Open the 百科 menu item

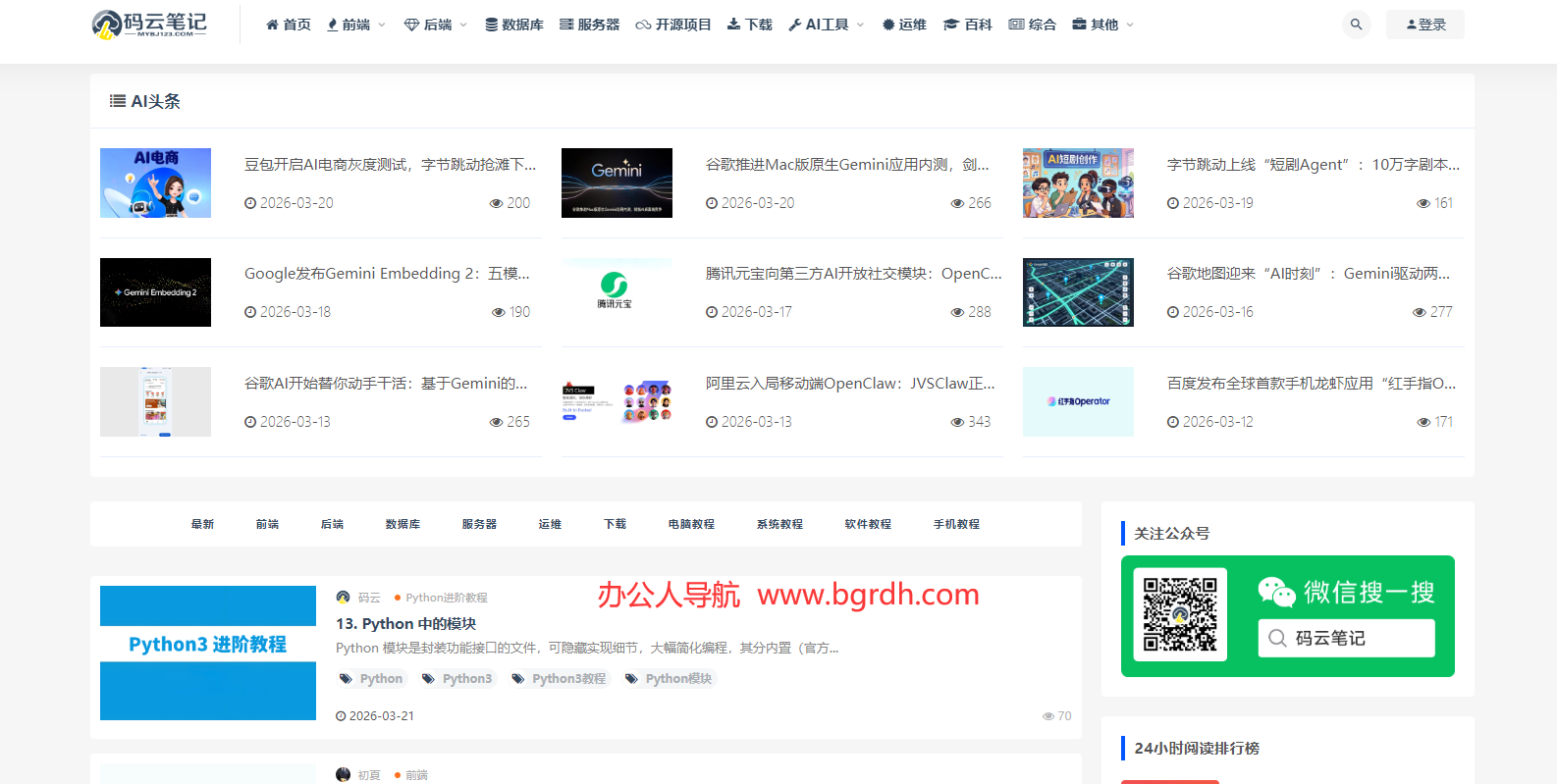968,25
